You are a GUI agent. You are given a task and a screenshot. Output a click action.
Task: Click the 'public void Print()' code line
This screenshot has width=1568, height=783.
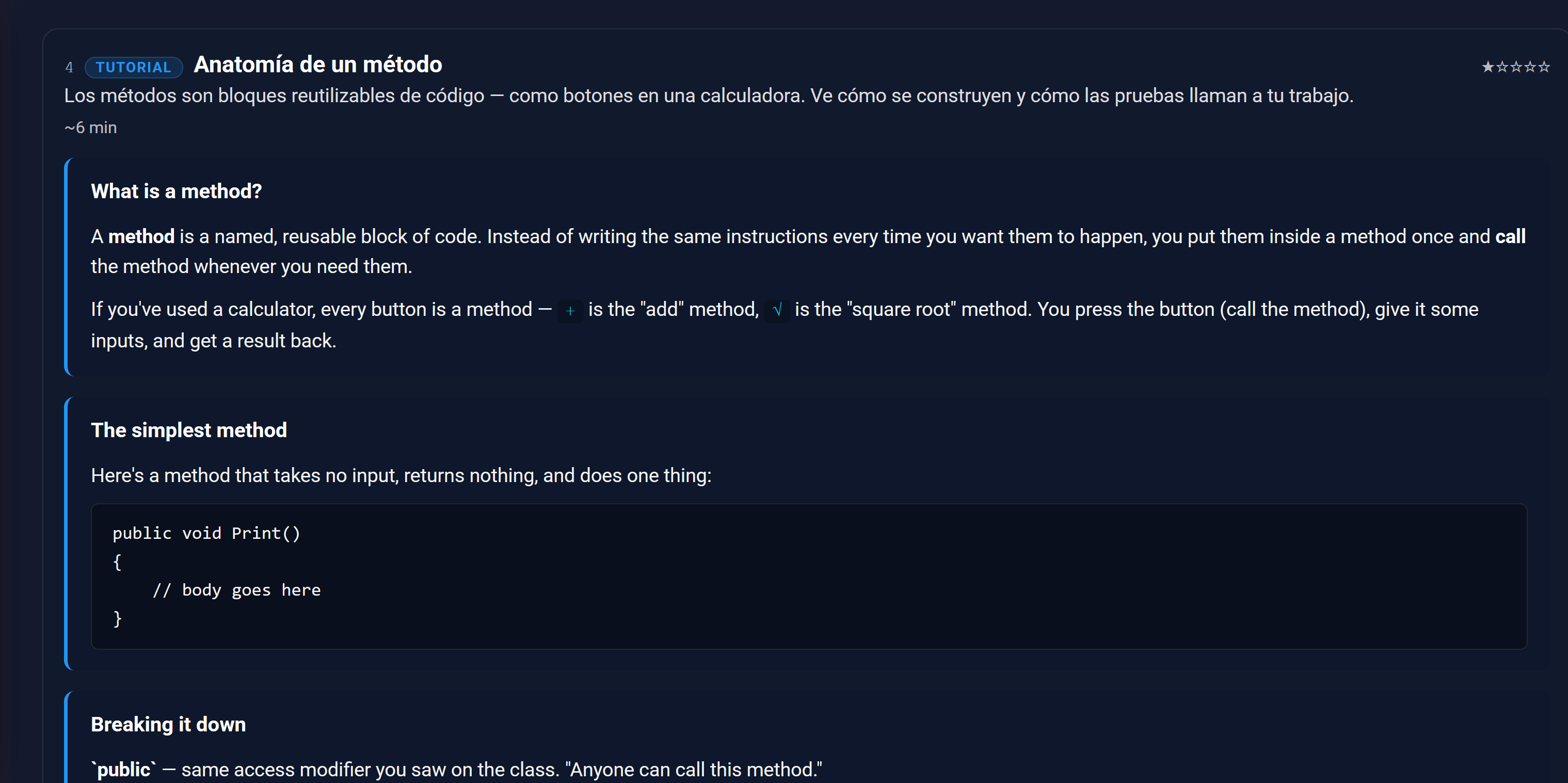206,533
